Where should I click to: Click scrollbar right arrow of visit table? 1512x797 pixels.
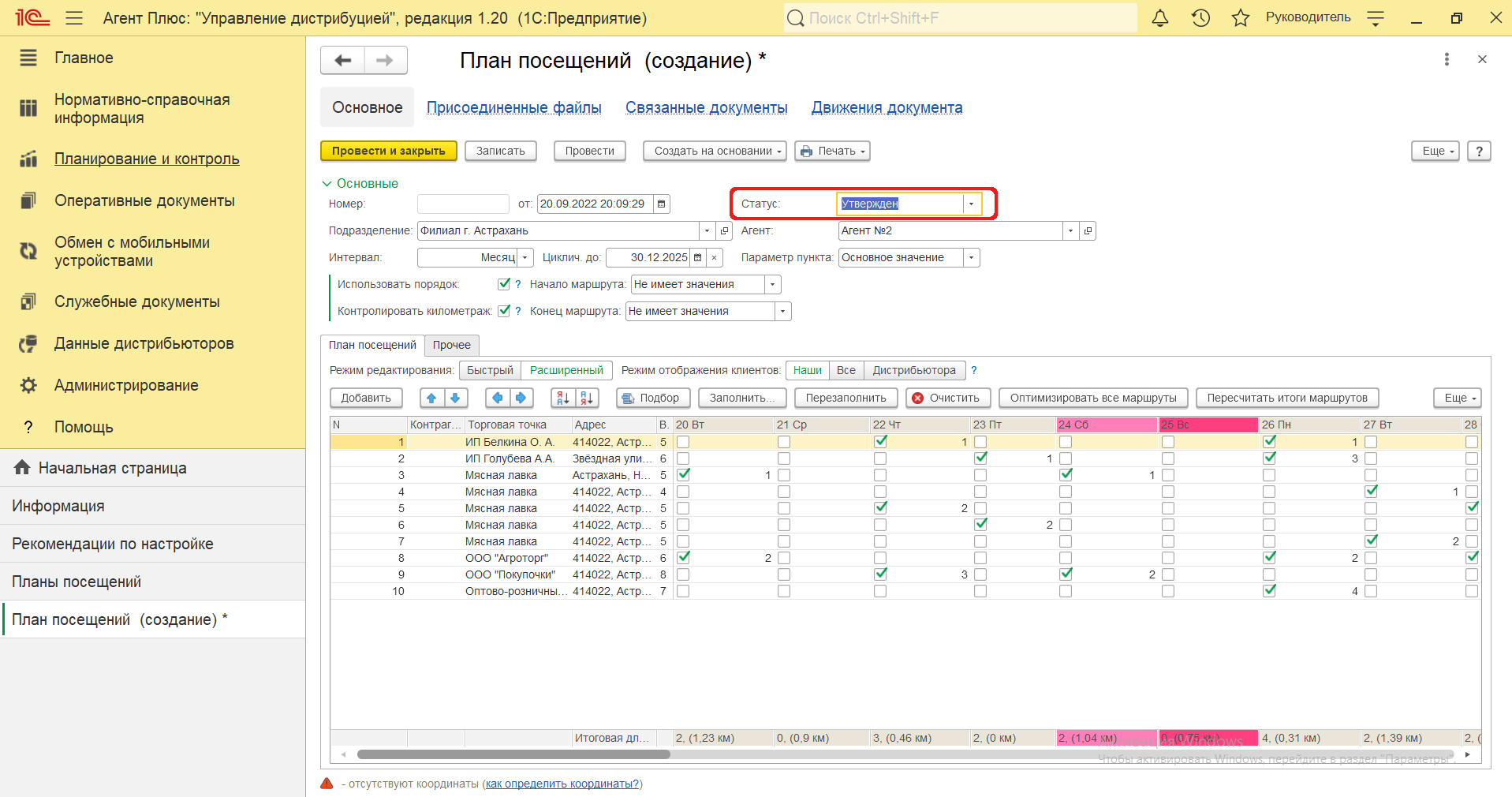pos(1467,754)
